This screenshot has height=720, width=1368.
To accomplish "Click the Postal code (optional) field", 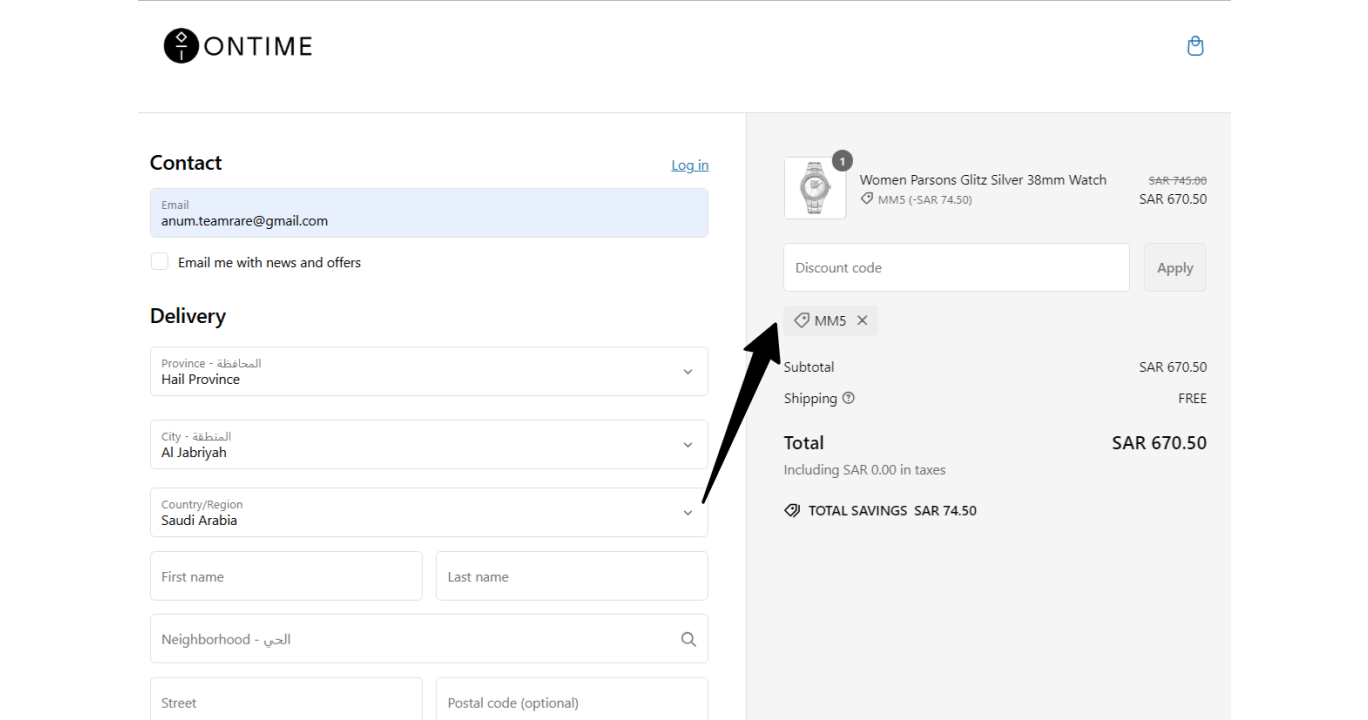I will [572, 700].
